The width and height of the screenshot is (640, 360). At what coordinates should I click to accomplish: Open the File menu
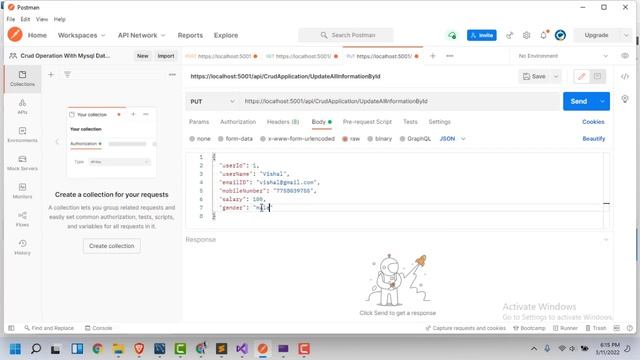point(11,19)
